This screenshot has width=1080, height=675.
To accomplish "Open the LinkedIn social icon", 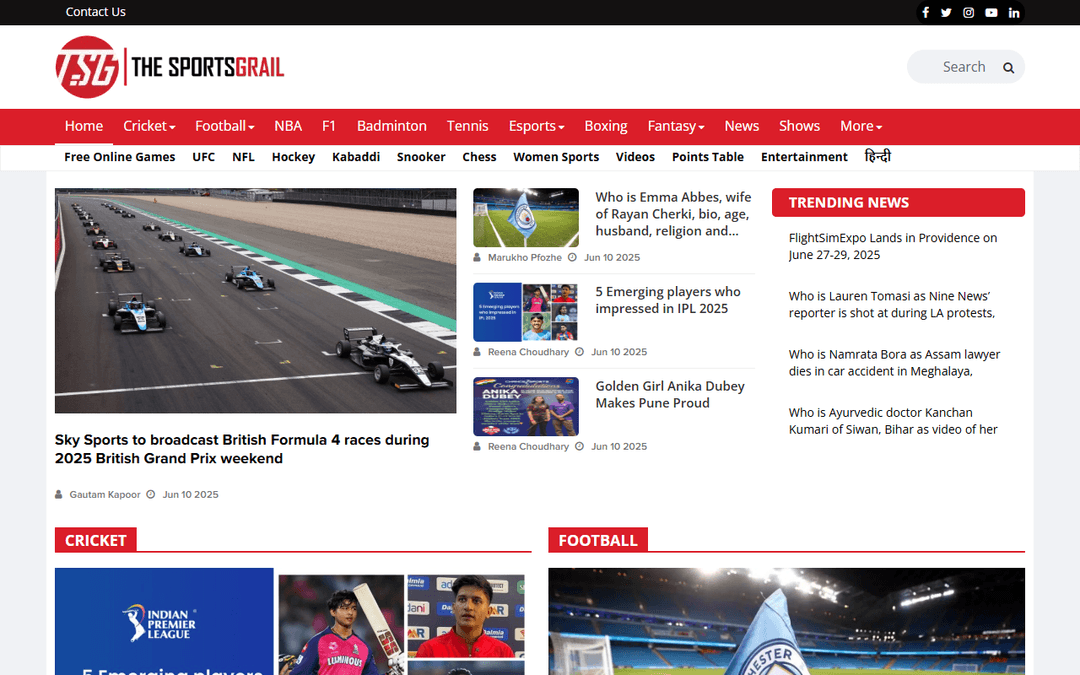I will (x=1014, y=12).
